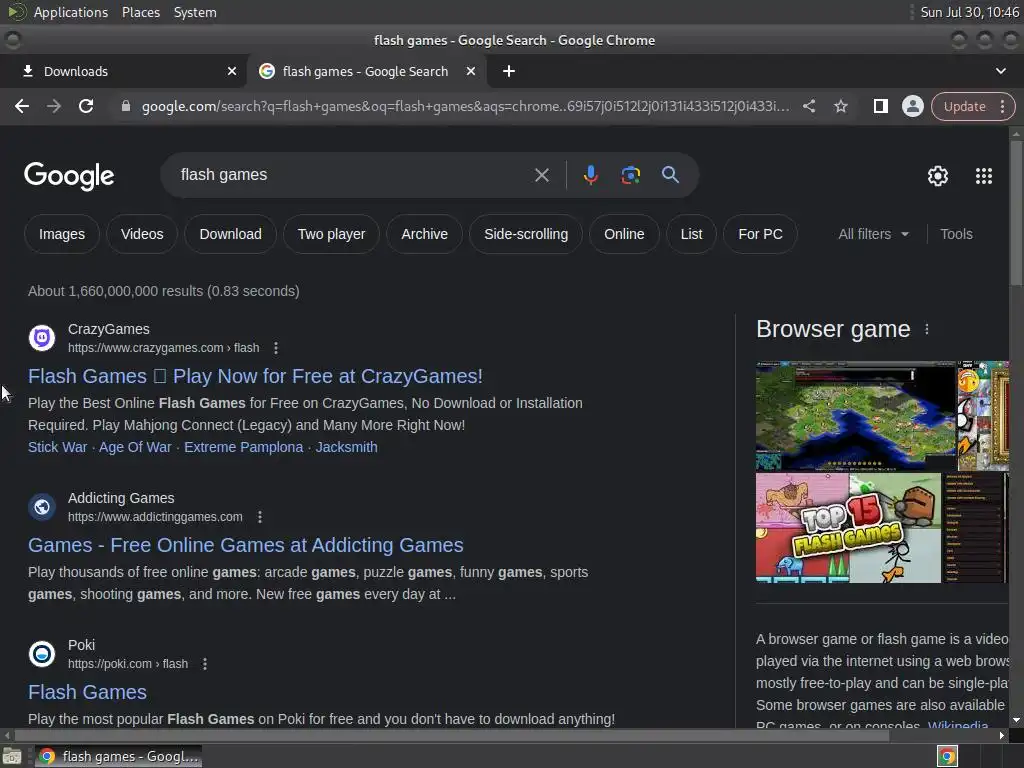This screenshot has height=768, width=1024.
Task: Apply the Download filter chip
Action: 231,234
